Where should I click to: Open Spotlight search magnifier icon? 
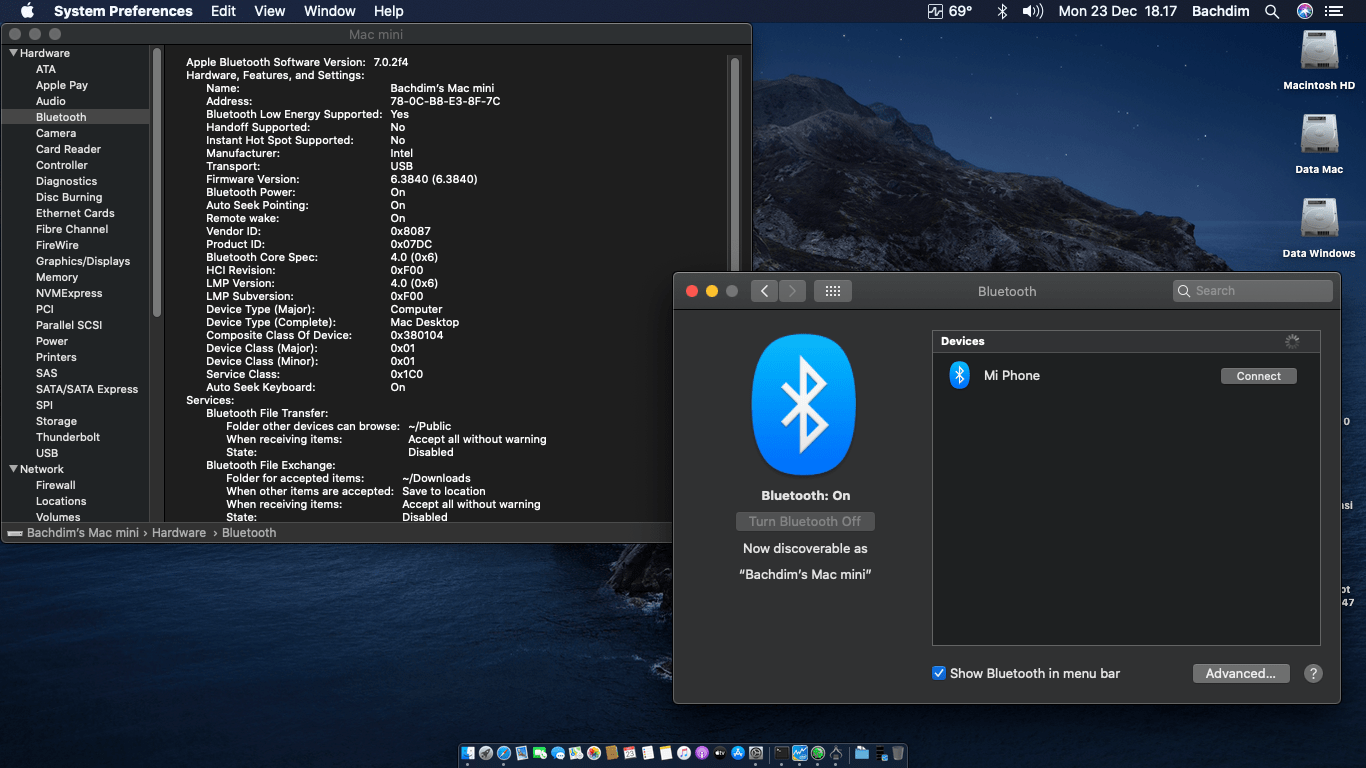click(1272, 12)
